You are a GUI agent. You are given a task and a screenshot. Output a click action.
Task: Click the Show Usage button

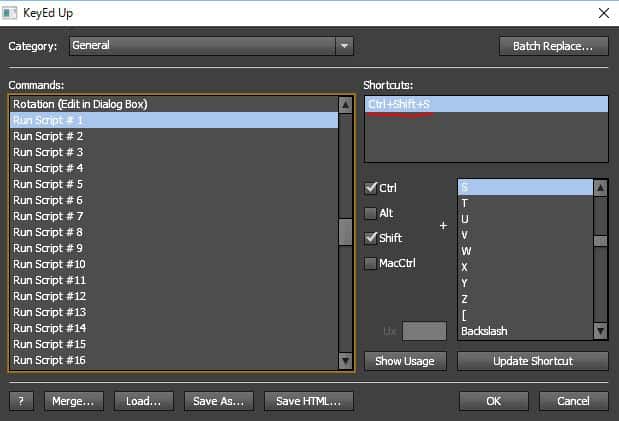coord(404,361)
